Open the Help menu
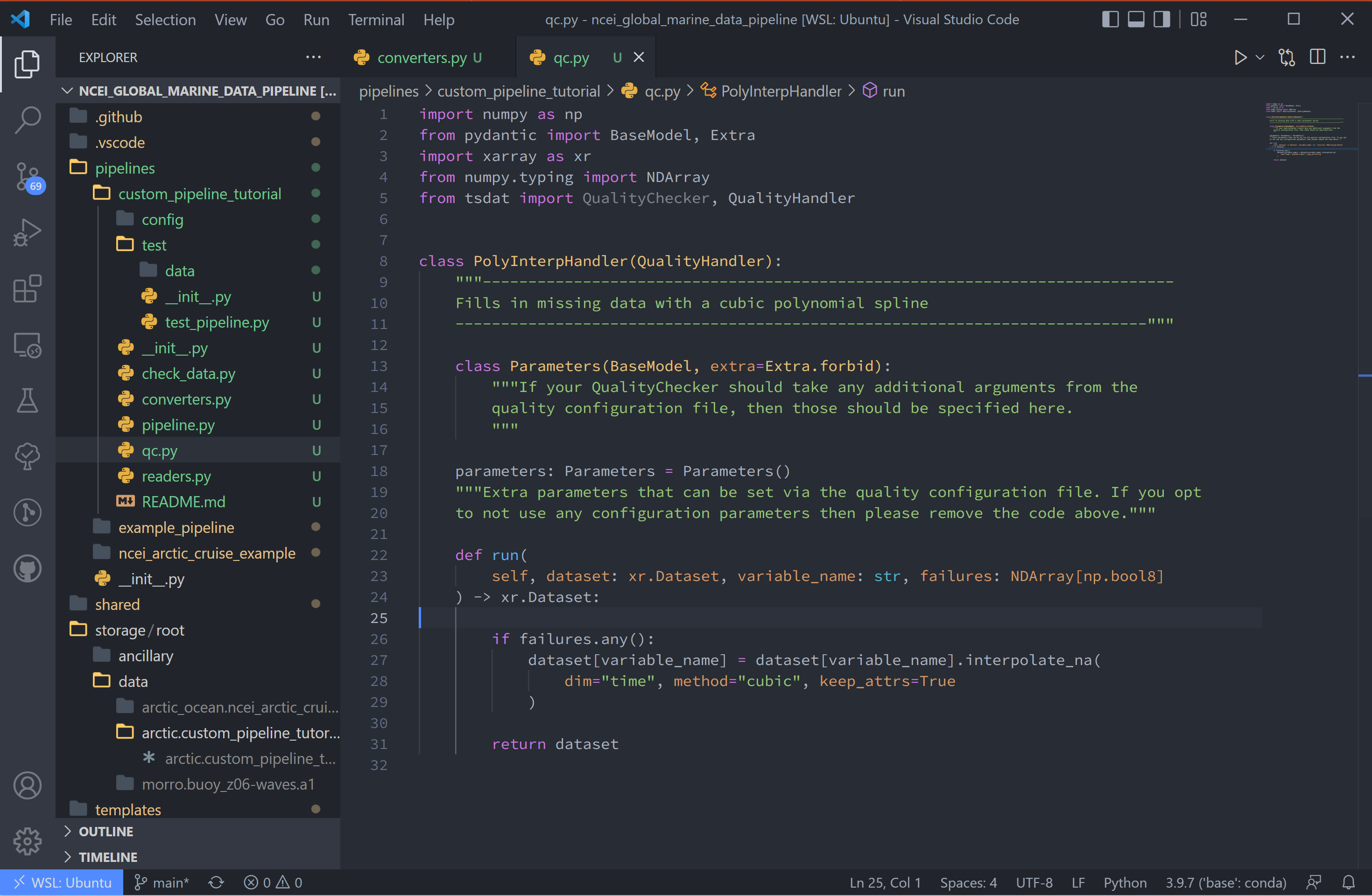1372x896 pixels. click(x=439, y=20)
